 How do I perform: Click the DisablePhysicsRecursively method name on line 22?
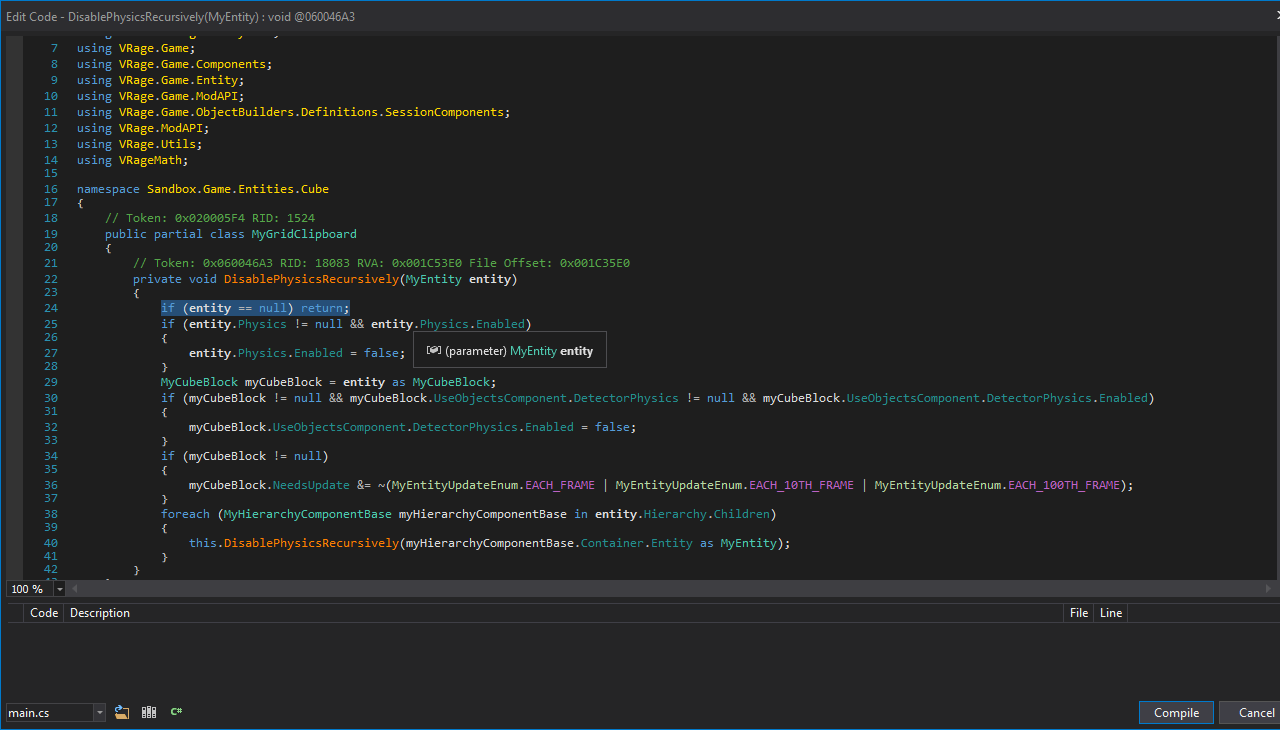311,279
